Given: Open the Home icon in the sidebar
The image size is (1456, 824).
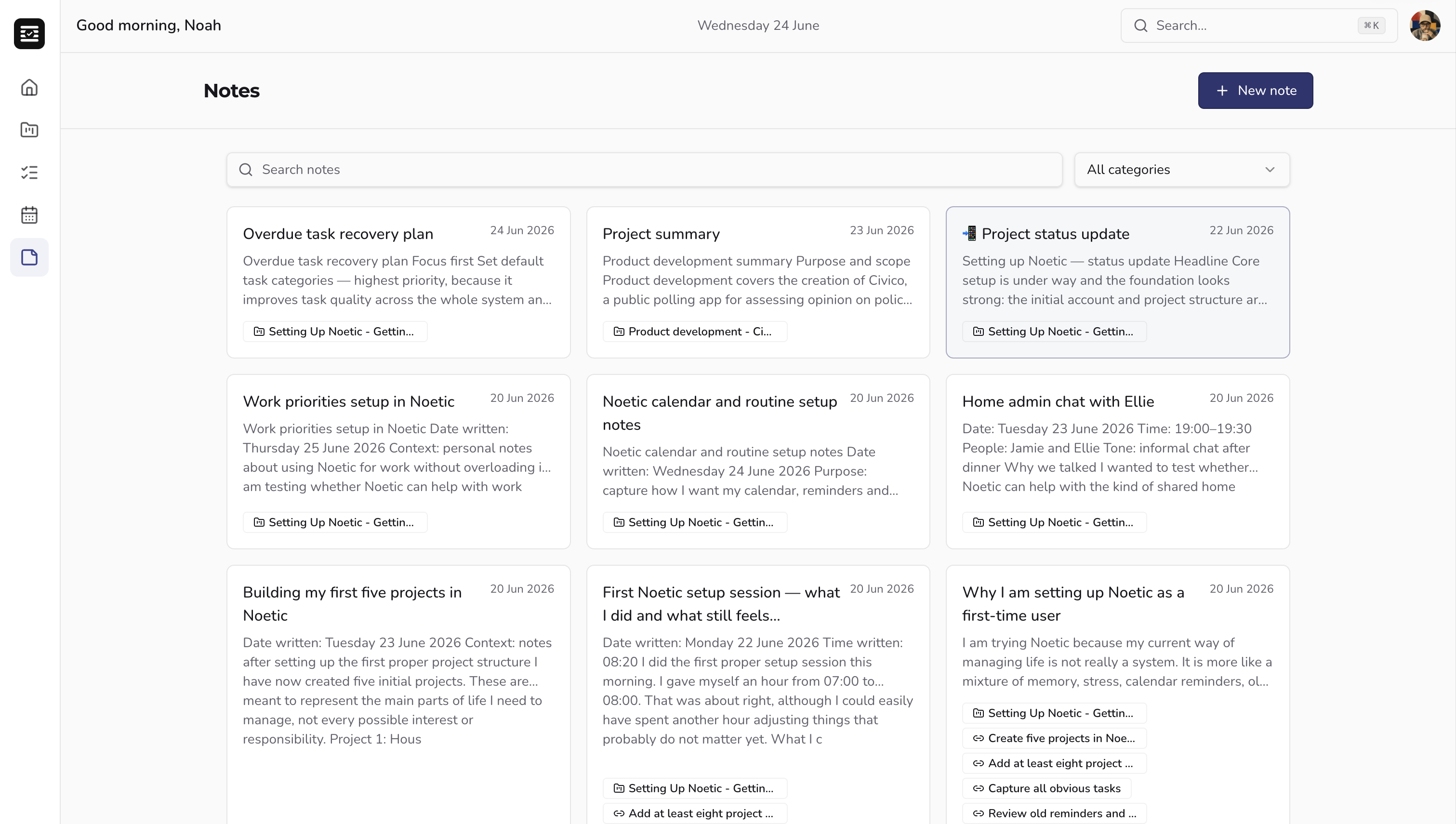Looking at the screenshot, I should point(29,87).
